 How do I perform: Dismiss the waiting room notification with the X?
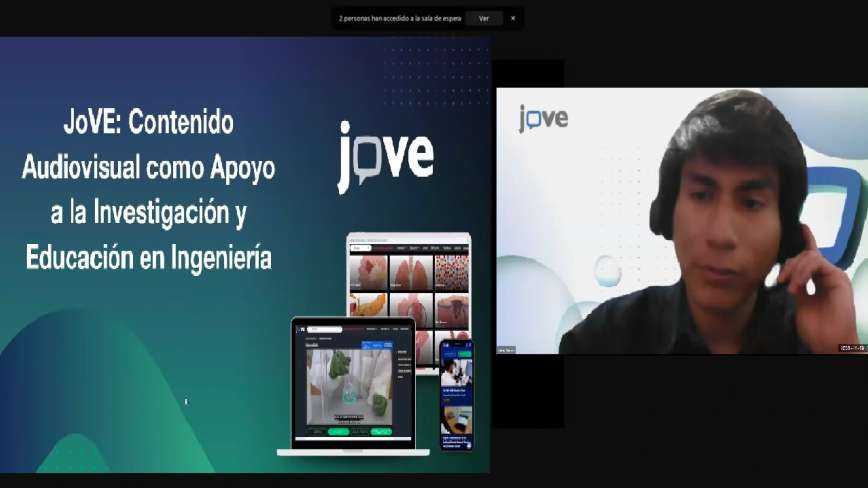[513, 18]
